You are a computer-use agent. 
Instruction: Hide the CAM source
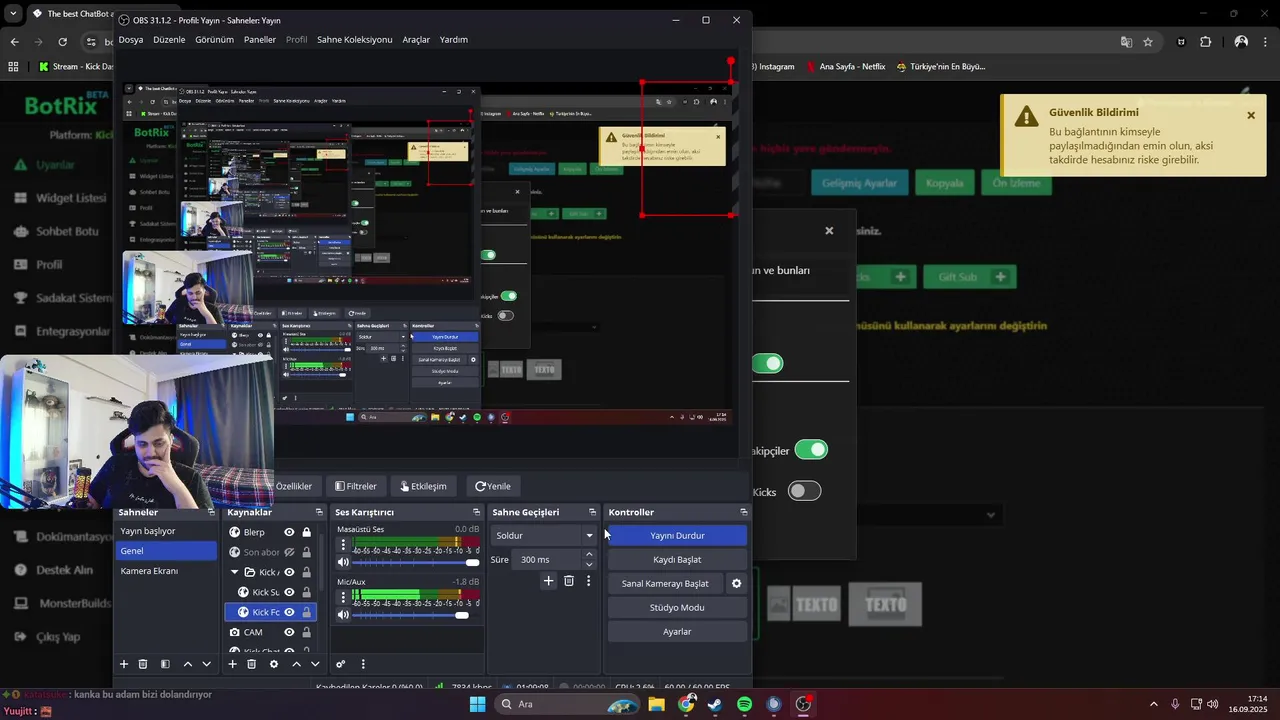tap(289, 632)
